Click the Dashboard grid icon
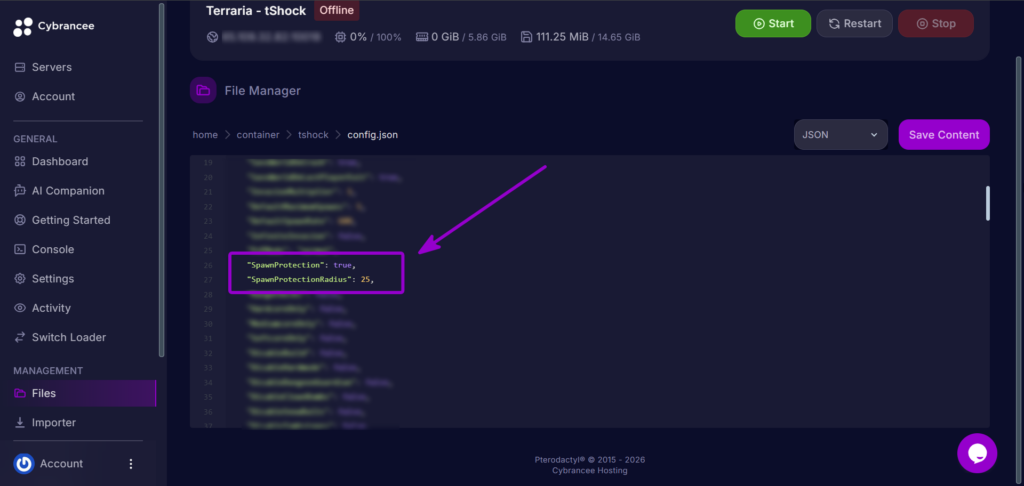 tap(20, 161)
